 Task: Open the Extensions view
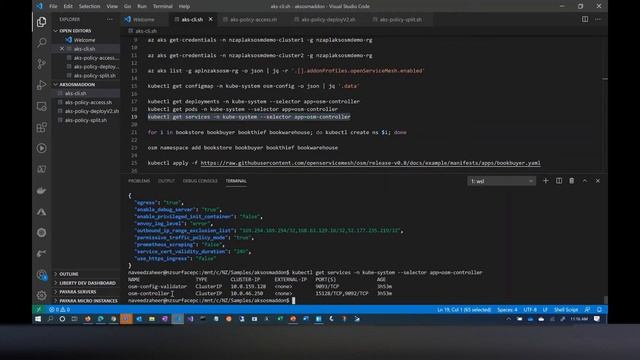click(x=41, y=127)
